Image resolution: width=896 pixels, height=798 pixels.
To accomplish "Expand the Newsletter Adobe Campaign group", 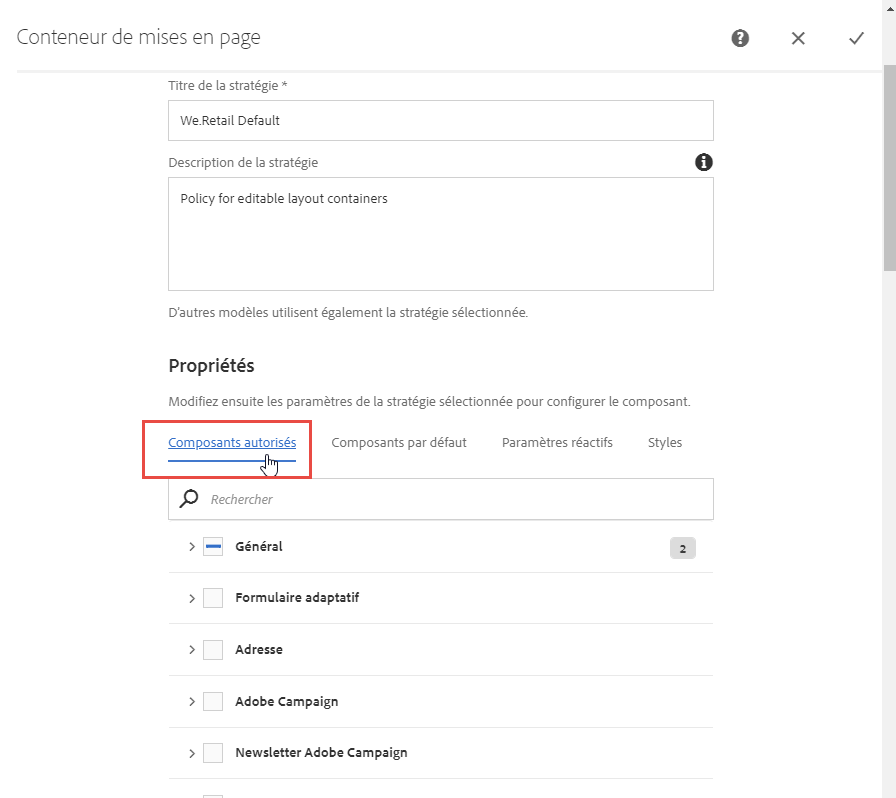I will pyautogui.click(x=191, y=753).
